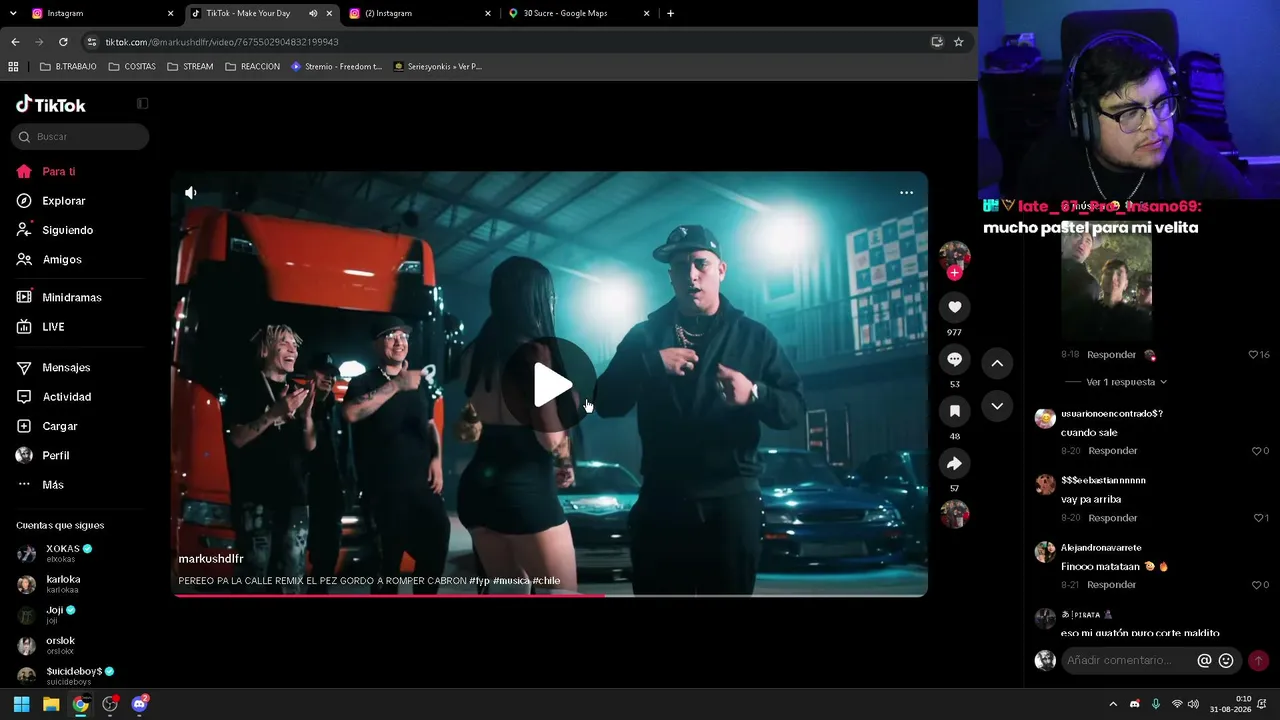Insert a mention with the @ icon
The image size is (1280, 720).
tap(1204, 660)
